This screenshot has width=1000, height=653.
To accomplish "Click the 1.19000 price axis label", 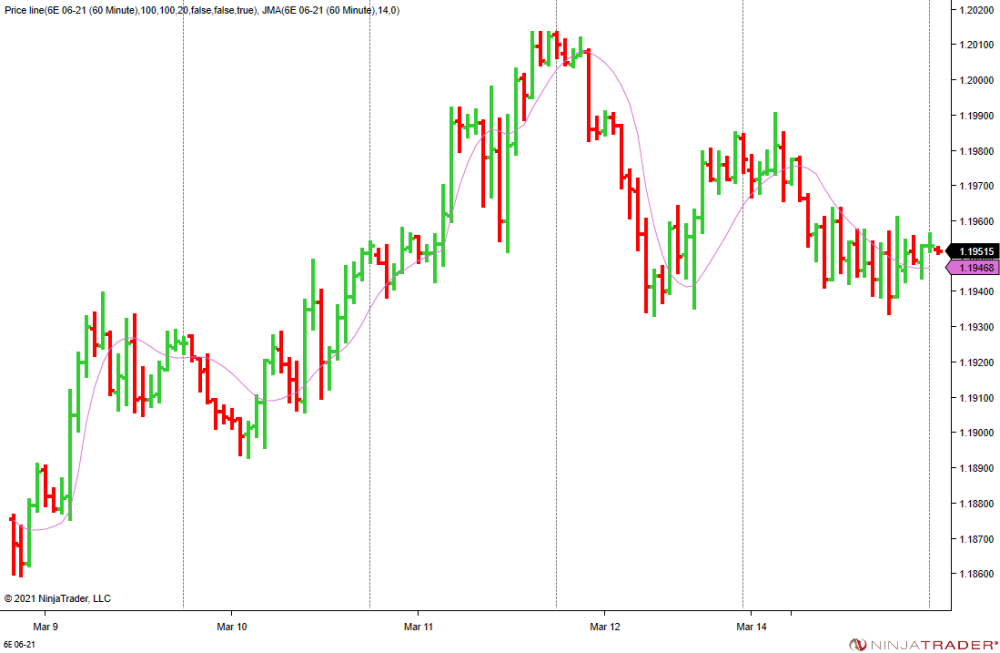I will [x=975, y=433].
